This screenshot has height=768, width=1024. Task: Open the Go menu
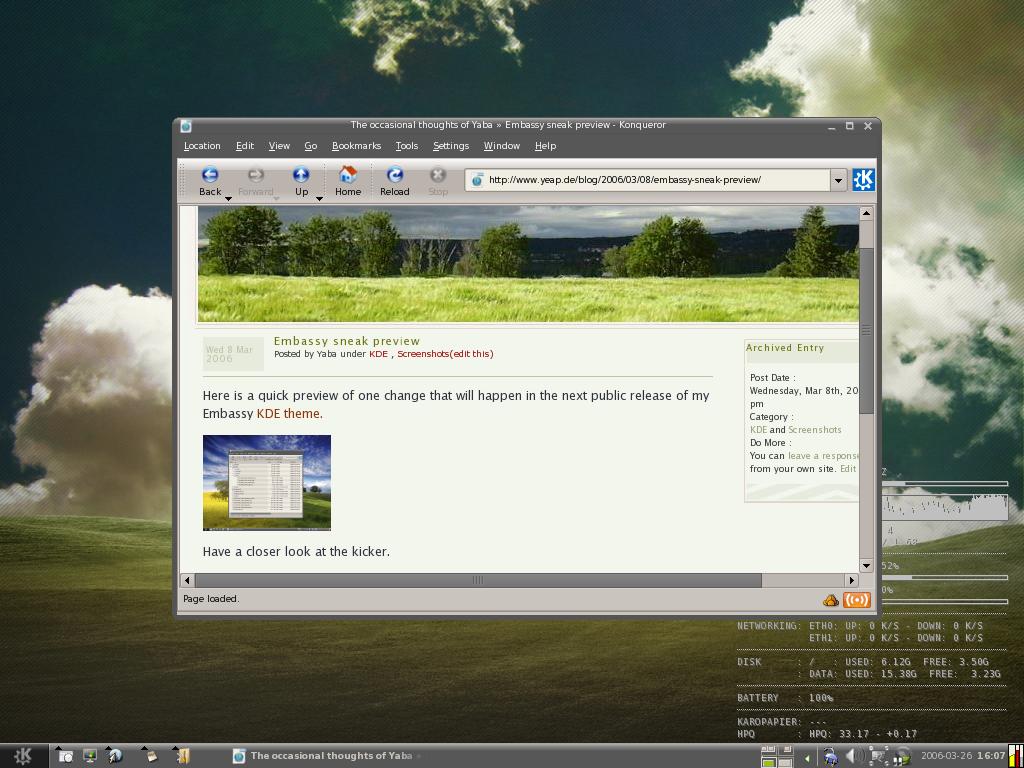pos(311,146)
